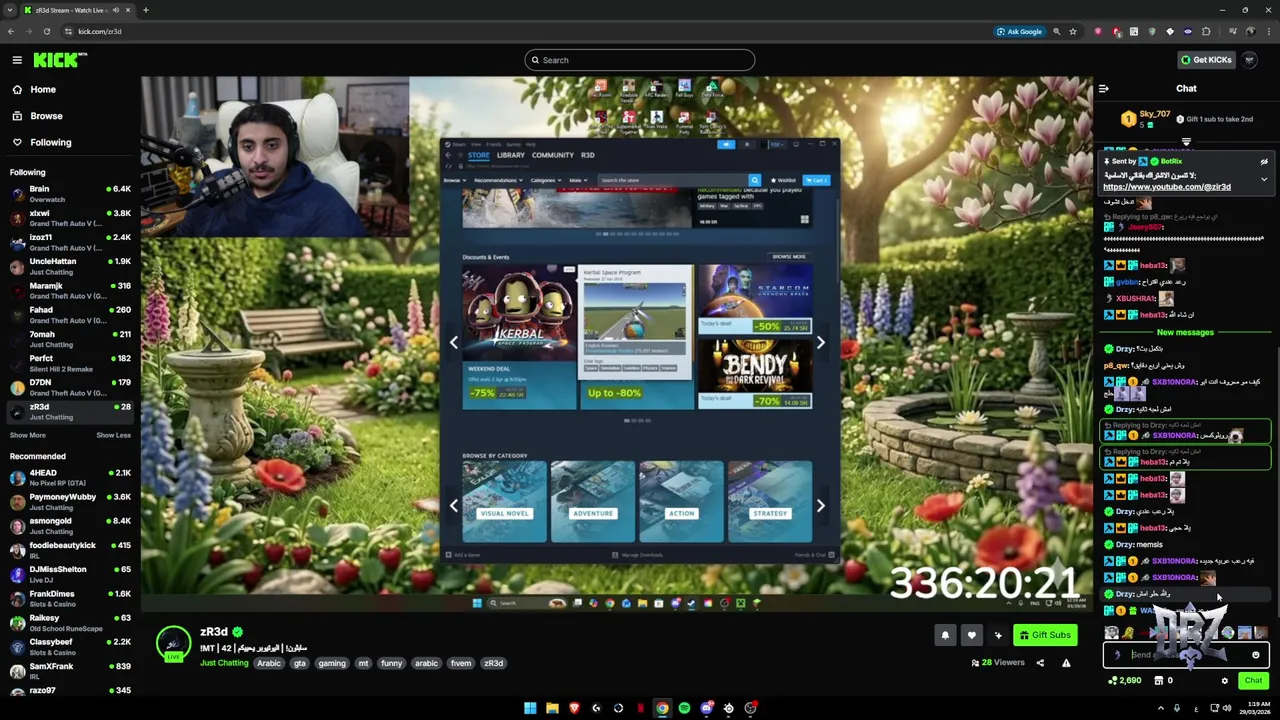Screen dimensions: 1280x720
Task: Open Chrome tab search dropdown
Action: coord(10,10)
